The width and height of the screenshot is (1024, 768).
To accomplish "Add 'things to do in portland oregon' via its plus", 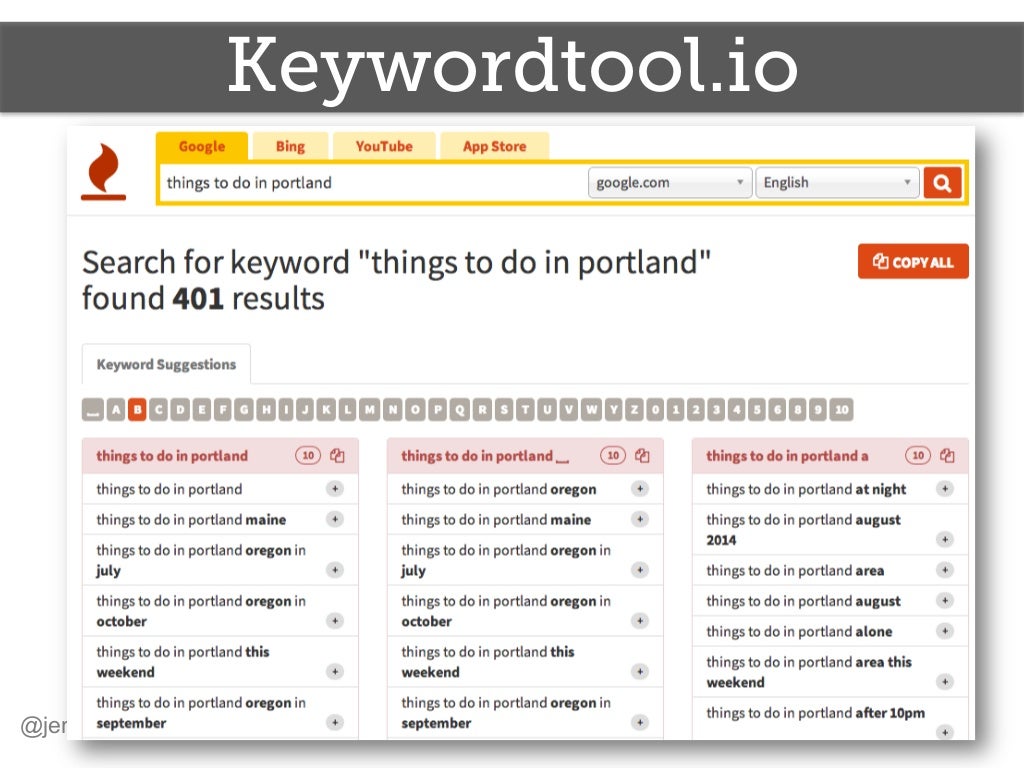I will 640,488.
